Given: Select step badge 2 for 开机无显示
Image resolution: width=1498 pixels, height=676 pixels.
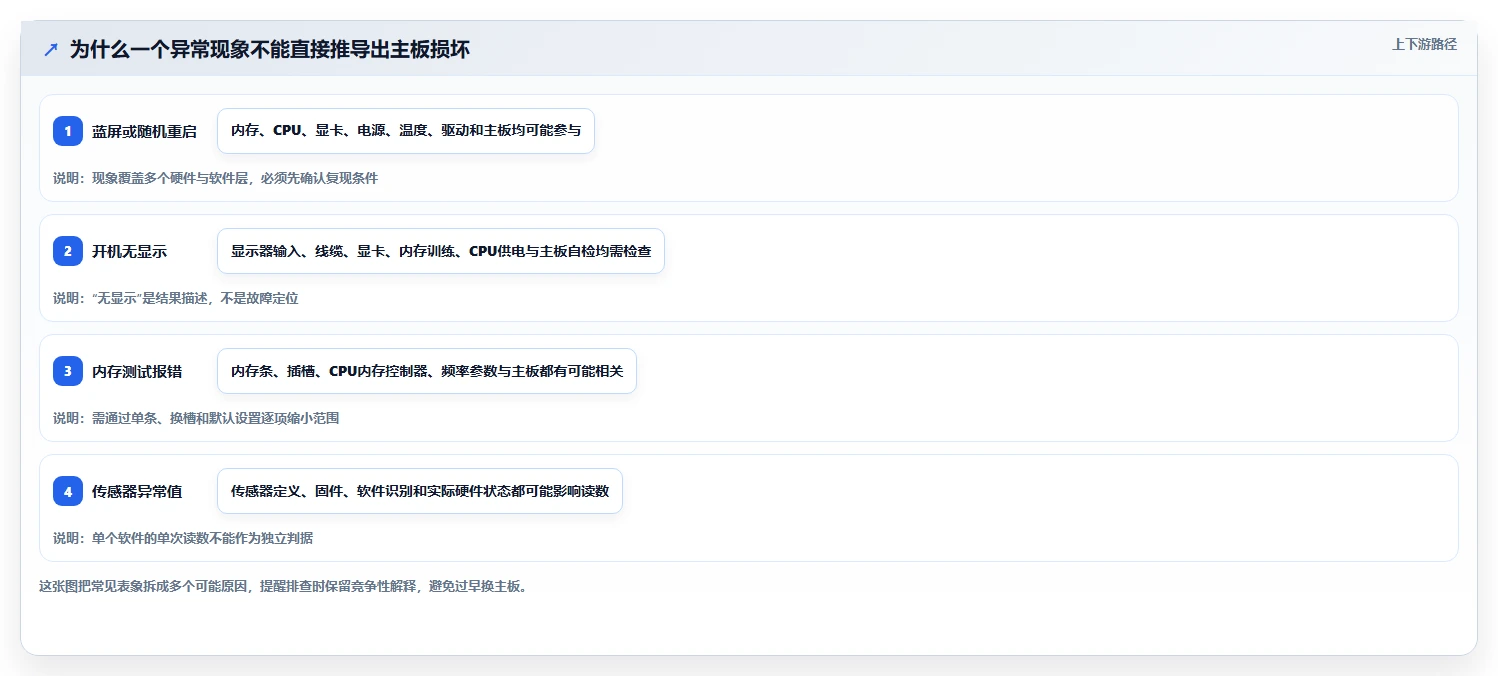Looking at the screenshot, I should (x=68, y=251).
